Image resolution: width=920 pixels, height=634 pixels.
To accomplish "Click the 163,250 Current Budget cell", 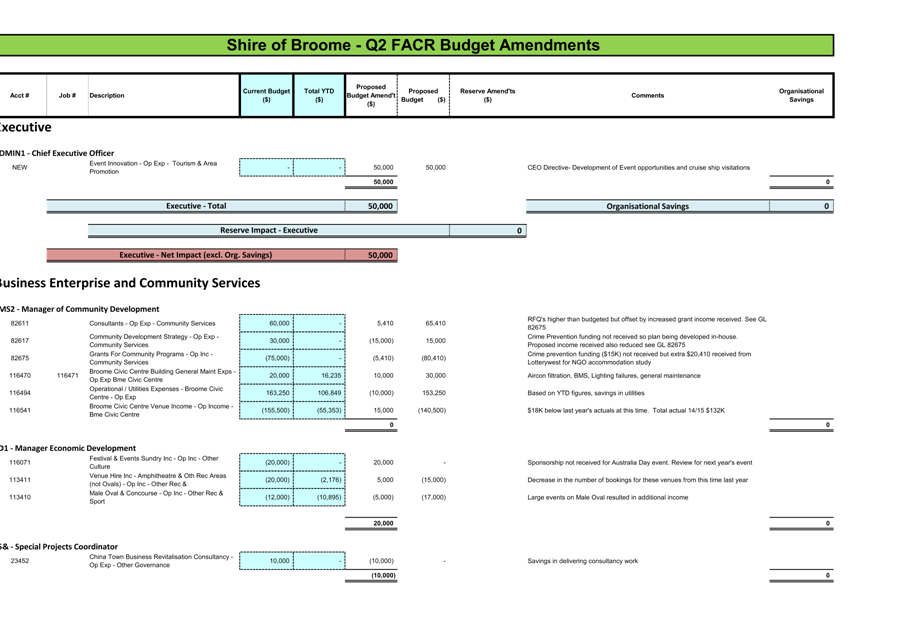I will [x=266, y=393].
